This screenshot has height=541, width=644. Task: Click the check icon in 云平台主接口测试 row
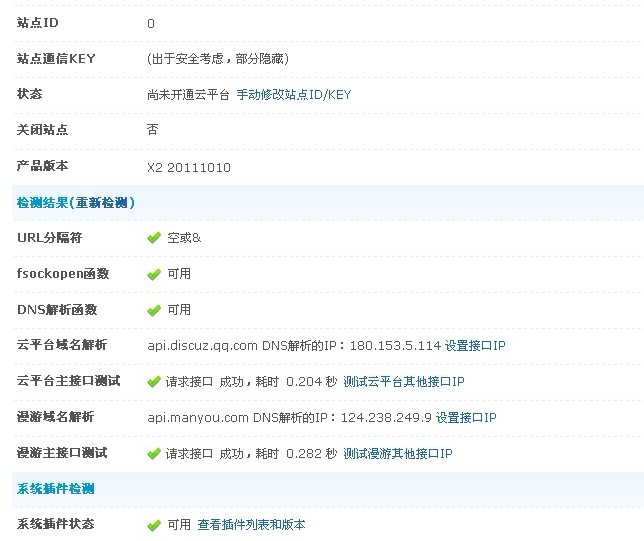click(x=154, y=382)
